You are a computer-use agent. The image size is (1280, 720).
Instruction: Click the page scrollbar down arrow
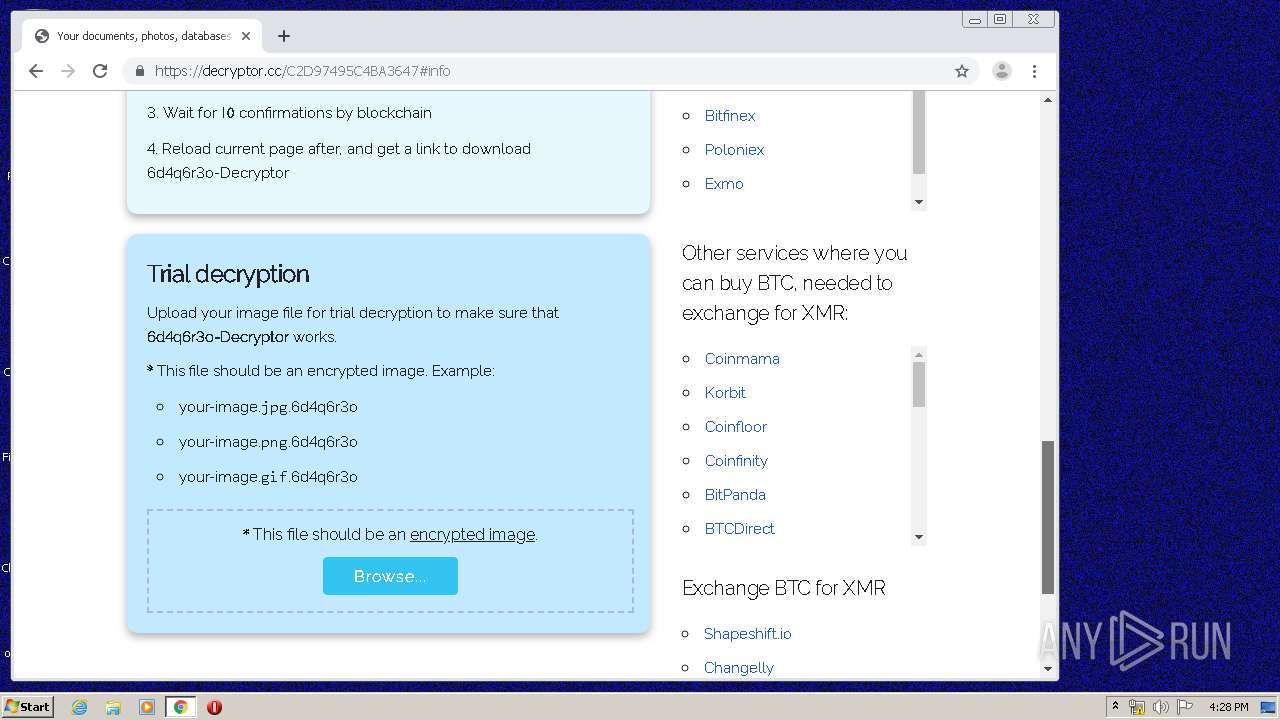coord(1048,669)
